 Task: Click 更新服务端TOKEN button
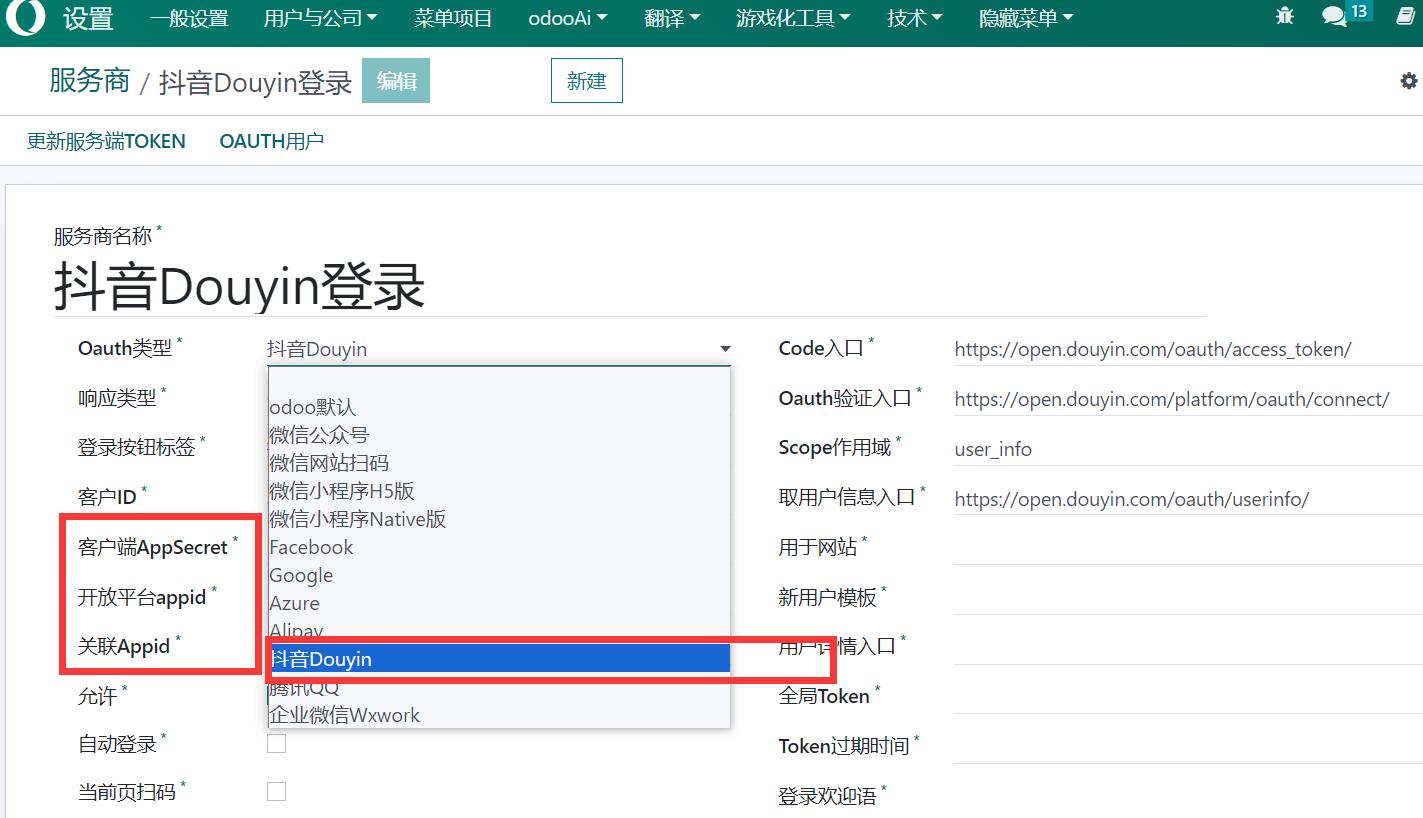[x=106, y=141]
